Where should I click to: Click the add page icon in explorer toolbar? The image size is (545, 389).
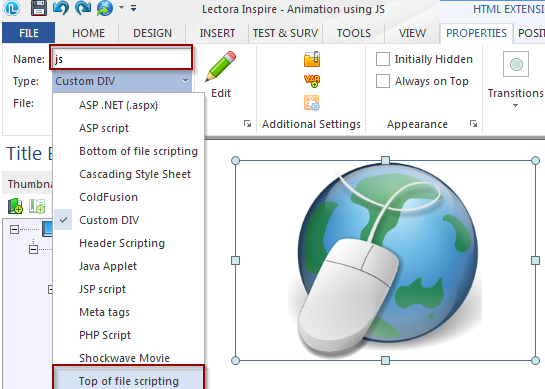point(37,206)
